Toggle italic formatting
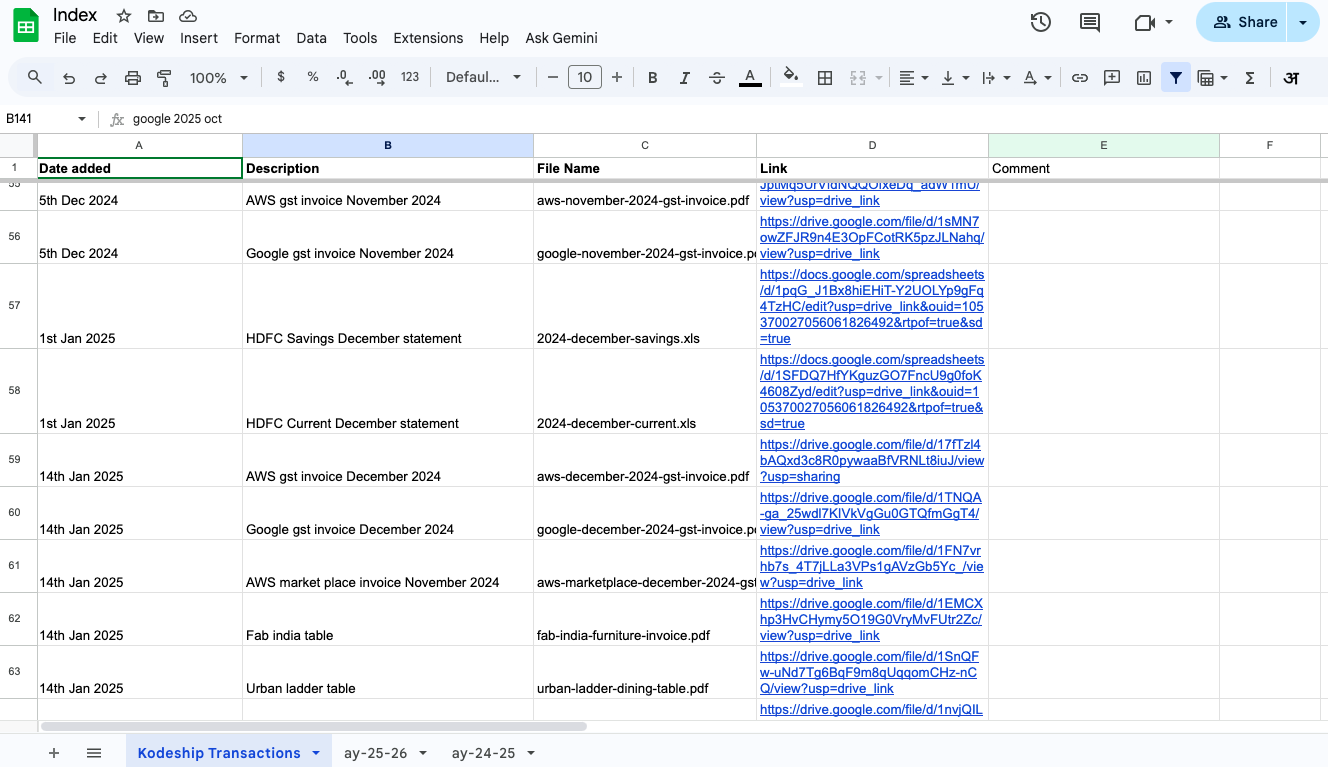The width and height of the screenshot is (1328, 767). (x=685, y=78)
